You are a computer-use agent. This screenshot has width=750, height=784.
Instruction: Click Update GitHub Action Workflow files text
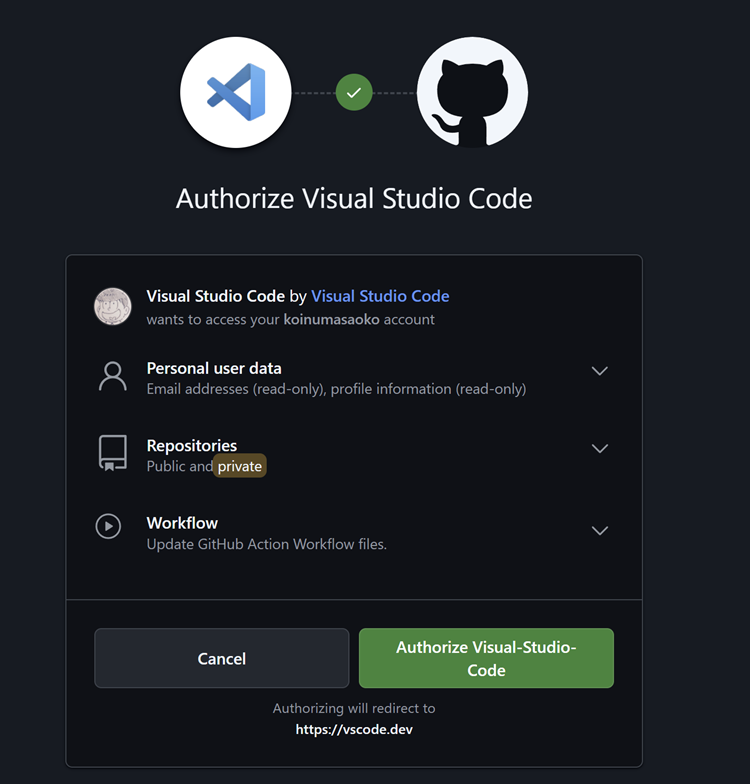pos(266,544)
